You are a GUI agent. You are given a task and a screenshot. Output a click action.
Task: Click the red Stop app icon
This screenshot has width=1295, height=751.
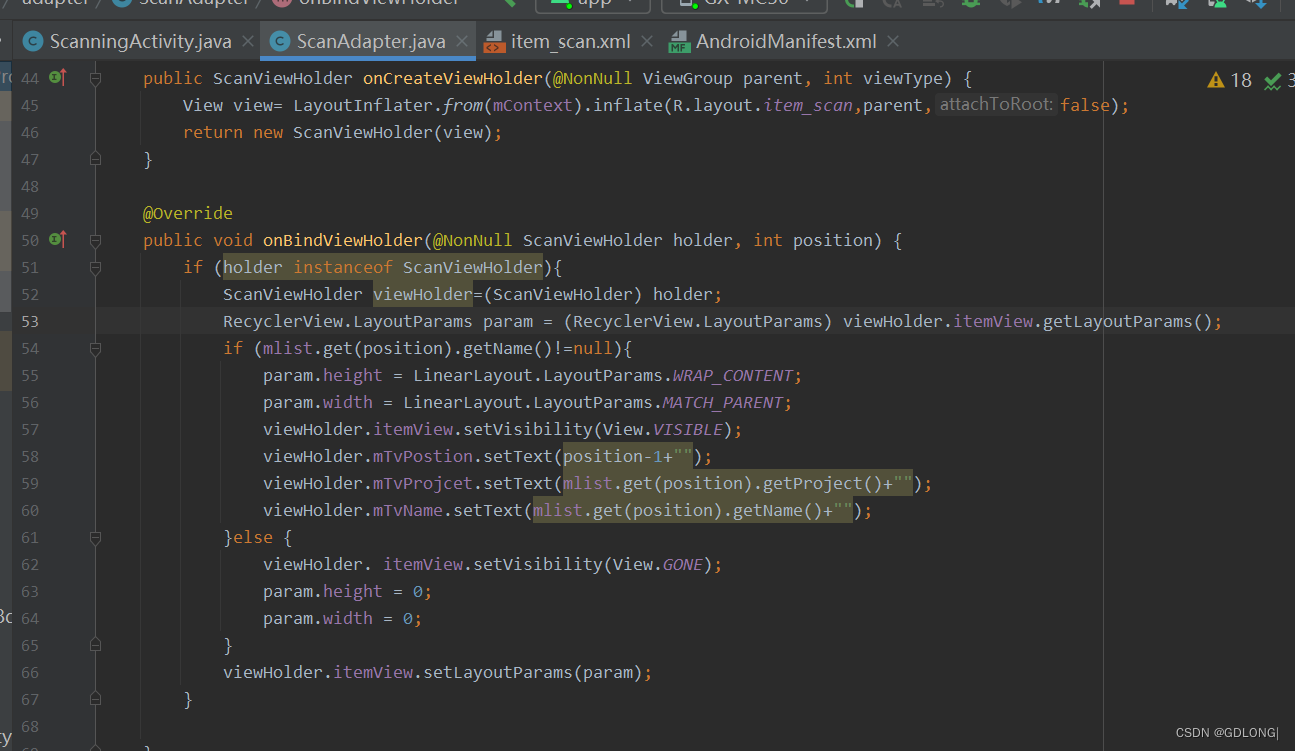(1128, 5)
